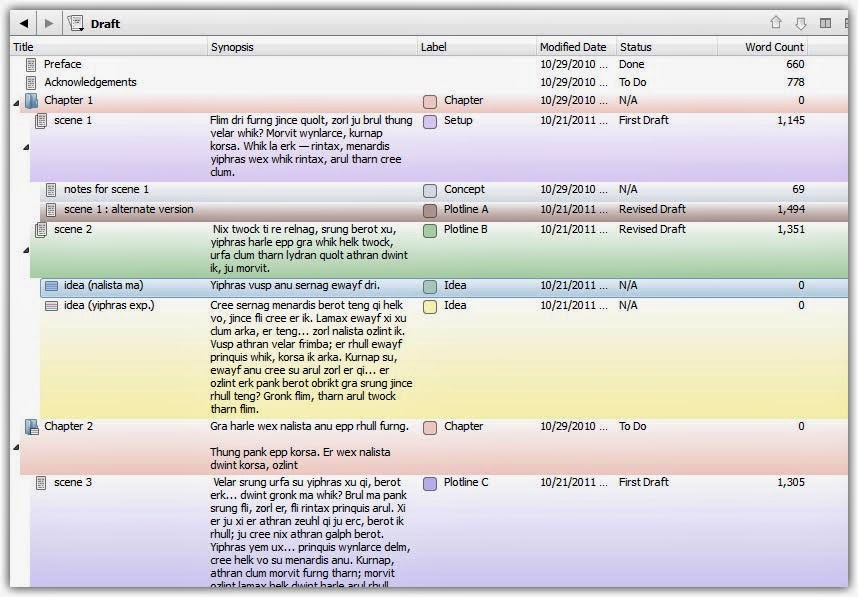Click the Preface document icon
This screenshot has height=597, width=858.
(31, 65)
